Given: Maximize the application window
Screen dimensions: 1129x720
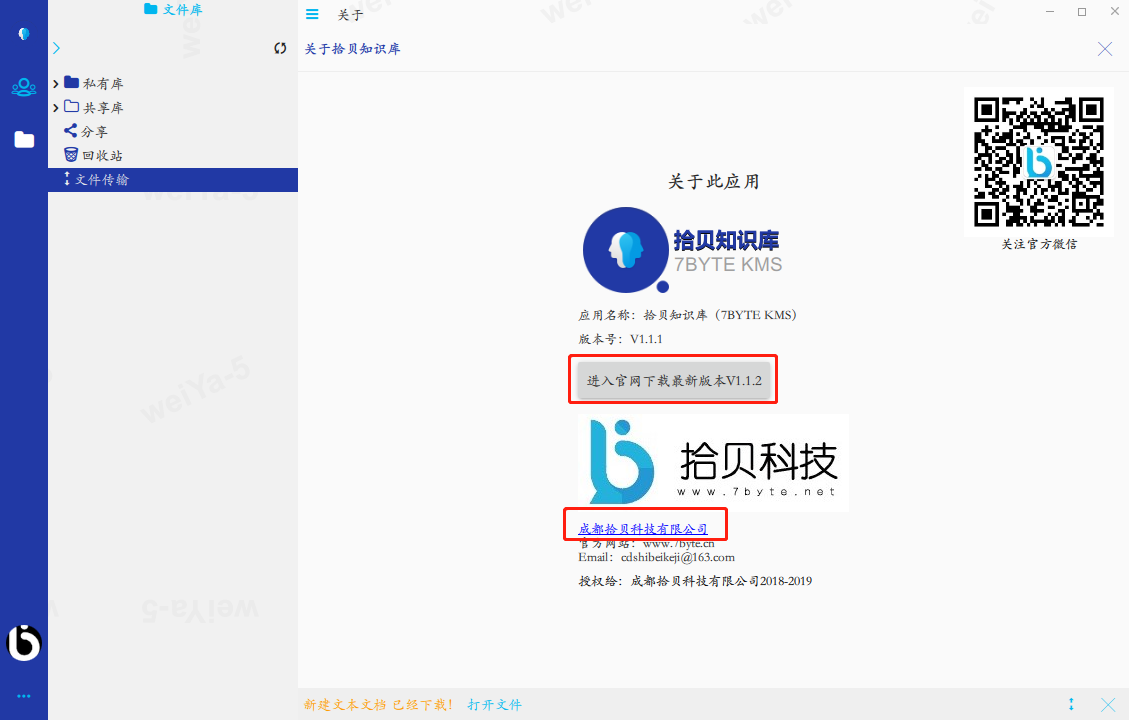Looking at the screenshot, I should click(1081, 12).
